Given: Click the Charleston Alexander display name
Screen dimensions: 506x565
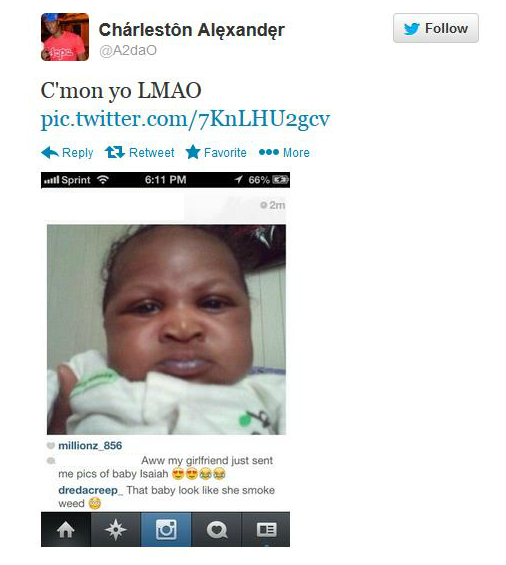Looking at the screenshot, I should pyautogui.click(x=192, y=30).
